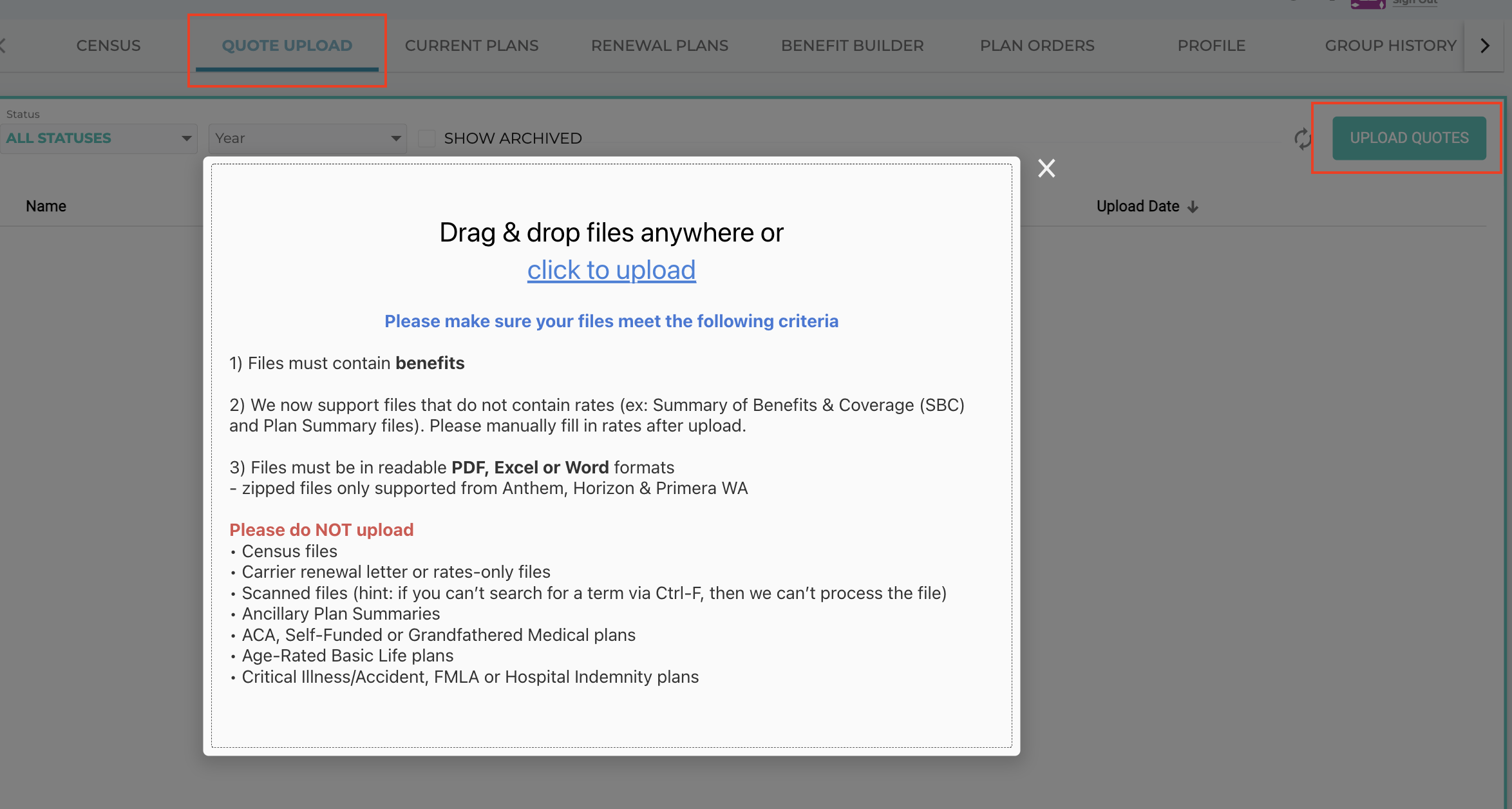Go to the Renewal Plans tab
This screenshot has height=809, width=1512.
[x=659, y=46]
